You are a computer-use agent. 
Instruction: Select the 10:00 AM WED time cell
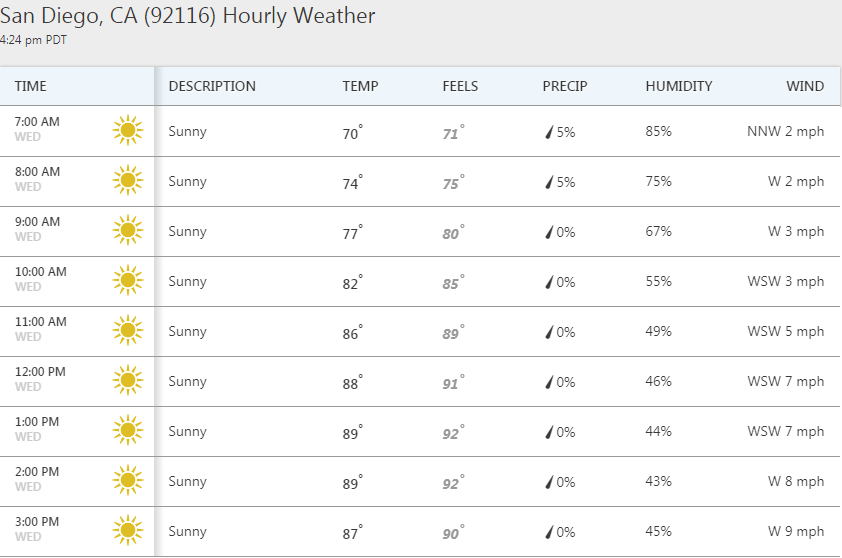click(x=41, y=279)
